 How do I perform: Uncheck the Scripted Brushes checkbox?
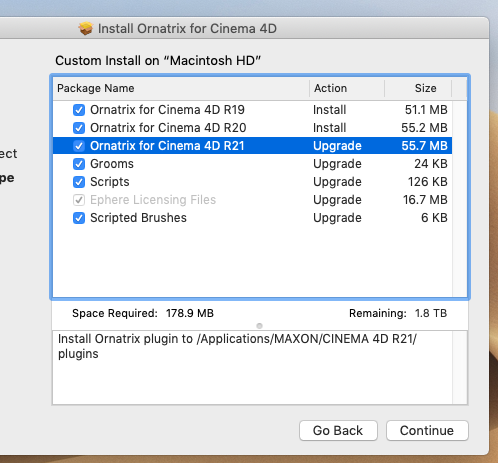tap(79, 218)
